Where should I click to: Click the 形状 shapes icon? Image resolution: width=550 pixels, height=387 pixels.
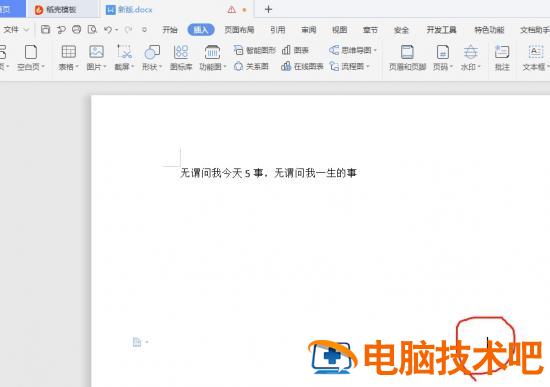(152, 52)
